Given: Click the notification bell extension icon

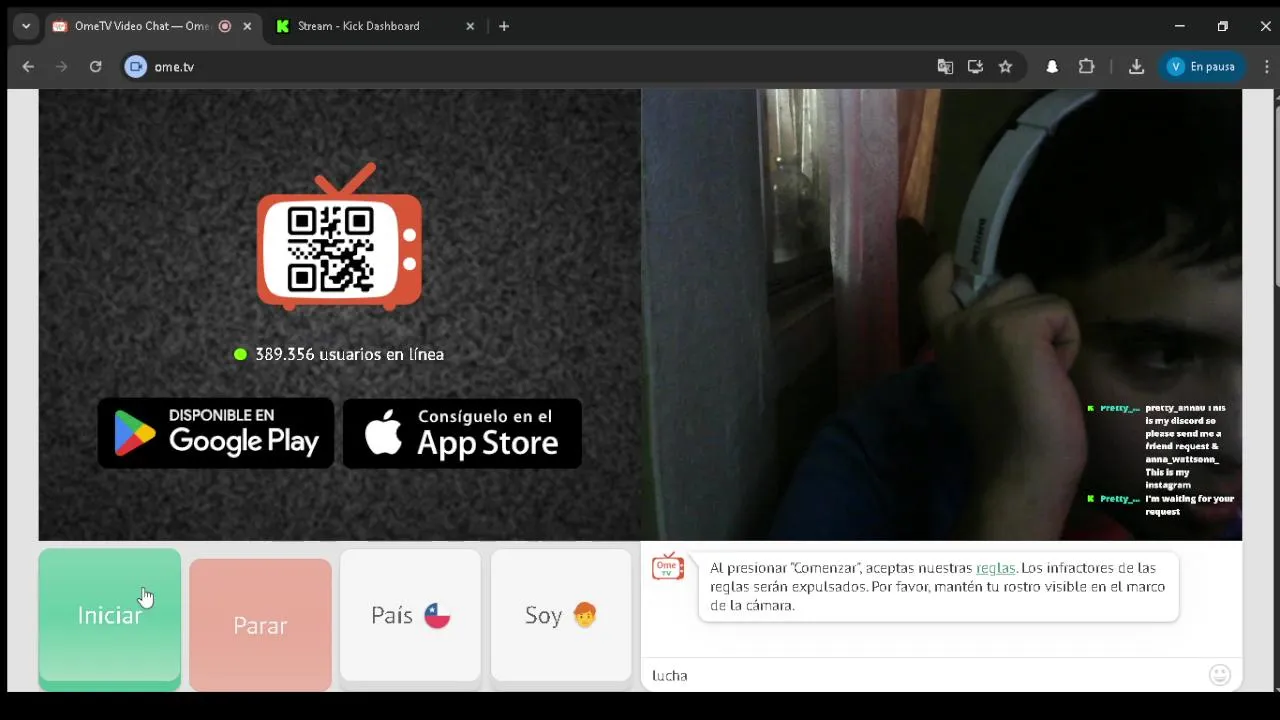Looking at the screenshot, I should click(x=1052, y=67).
